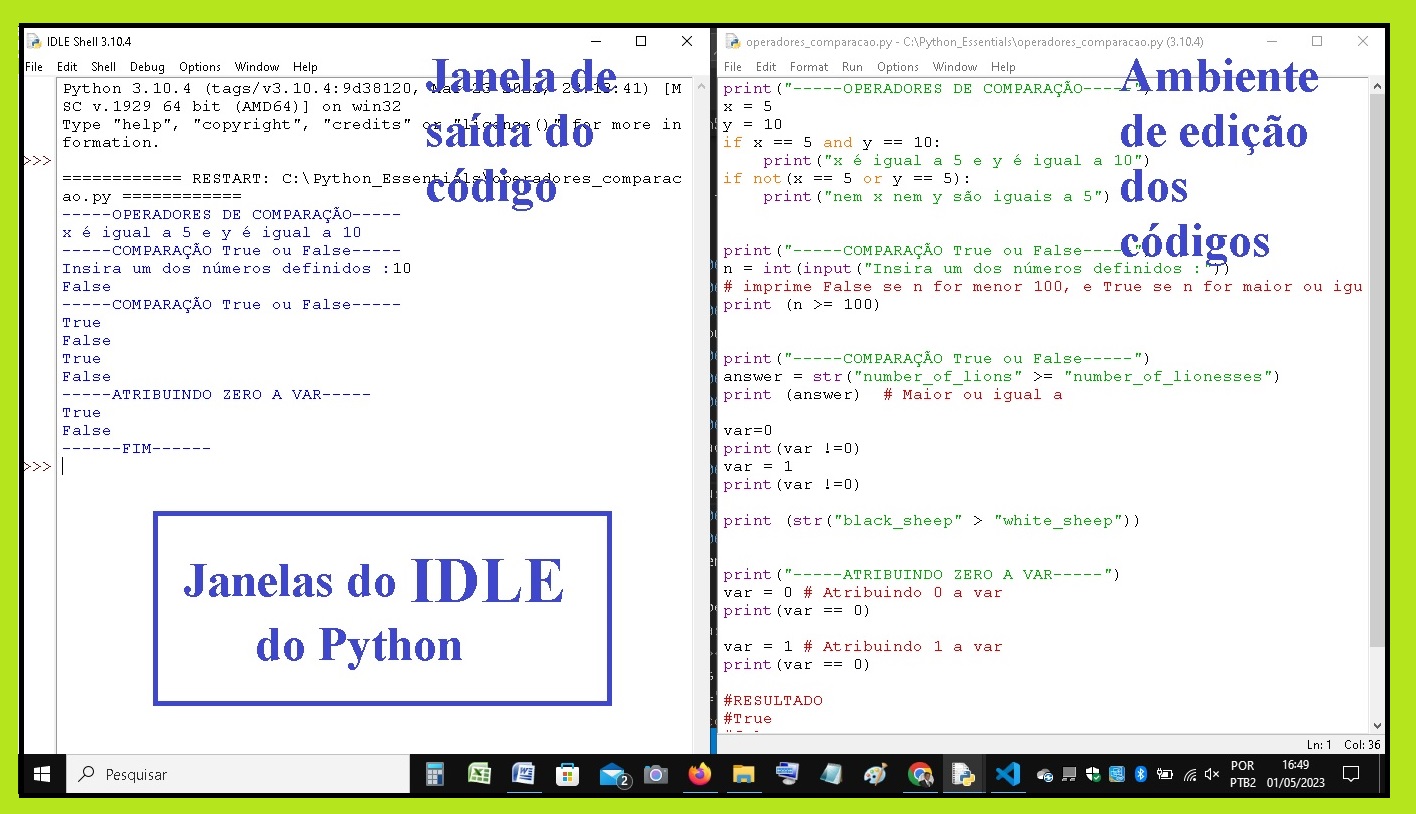Click '------FIM------' output line in shell

137,448
